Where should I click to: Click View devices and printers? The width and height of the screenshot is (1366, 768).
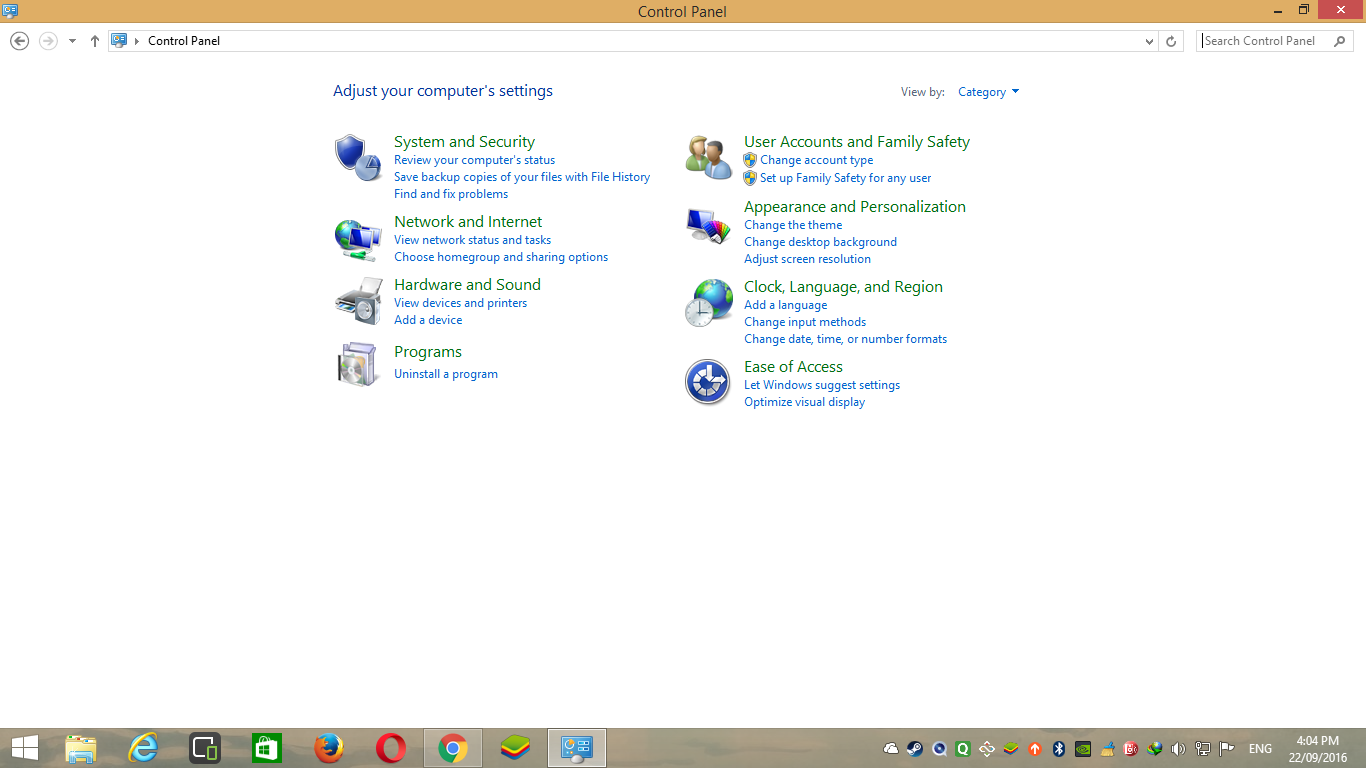(460, 303)
